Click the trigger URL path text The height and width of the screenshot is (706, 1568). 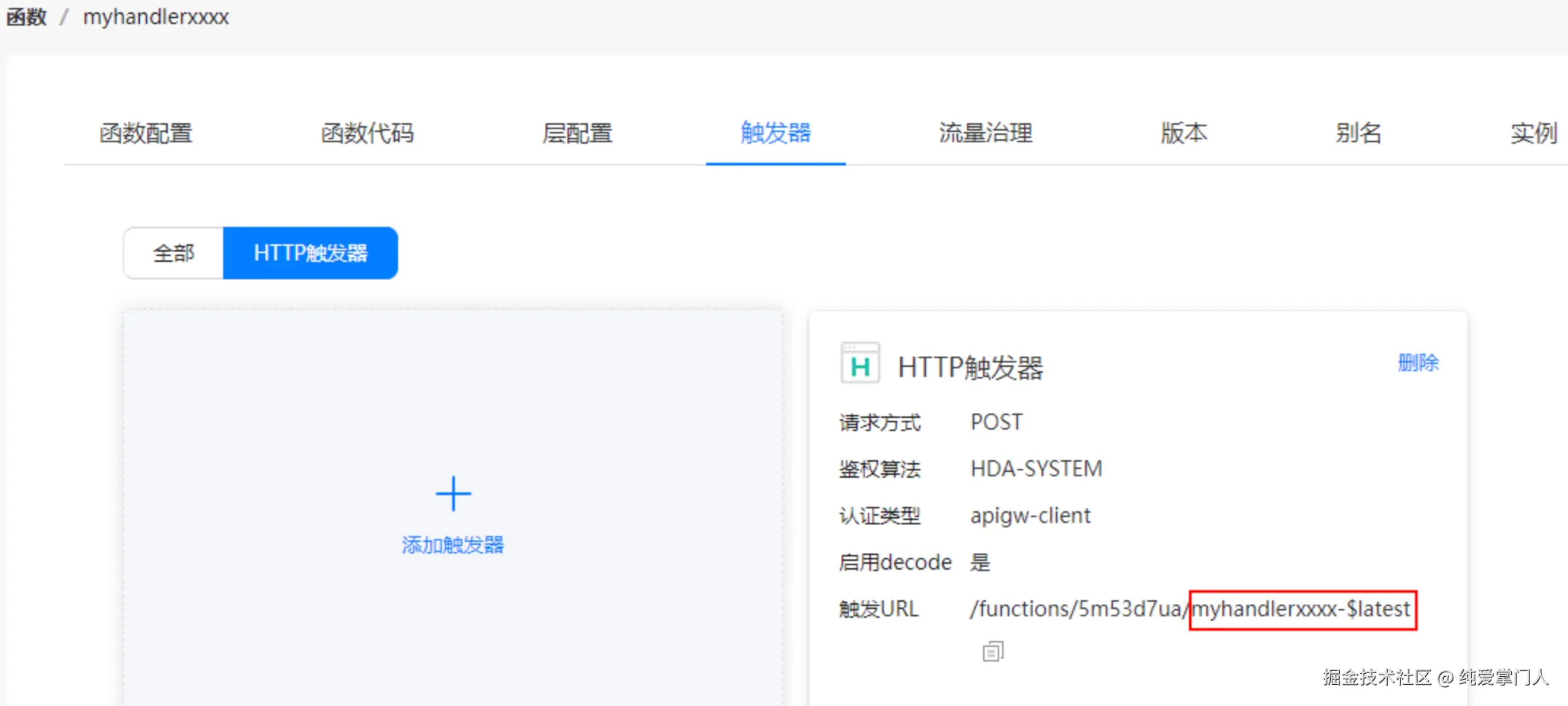1190,609
